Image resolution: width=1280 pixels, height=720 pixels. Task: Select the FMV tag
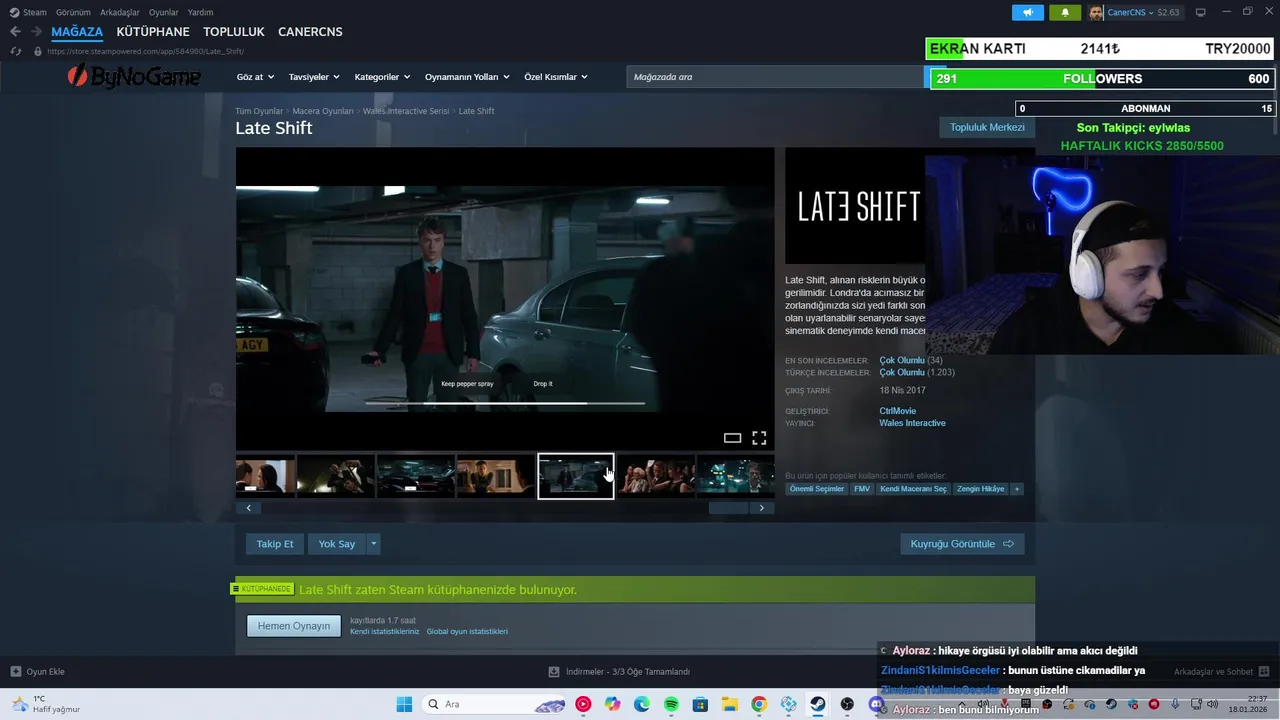862,489
